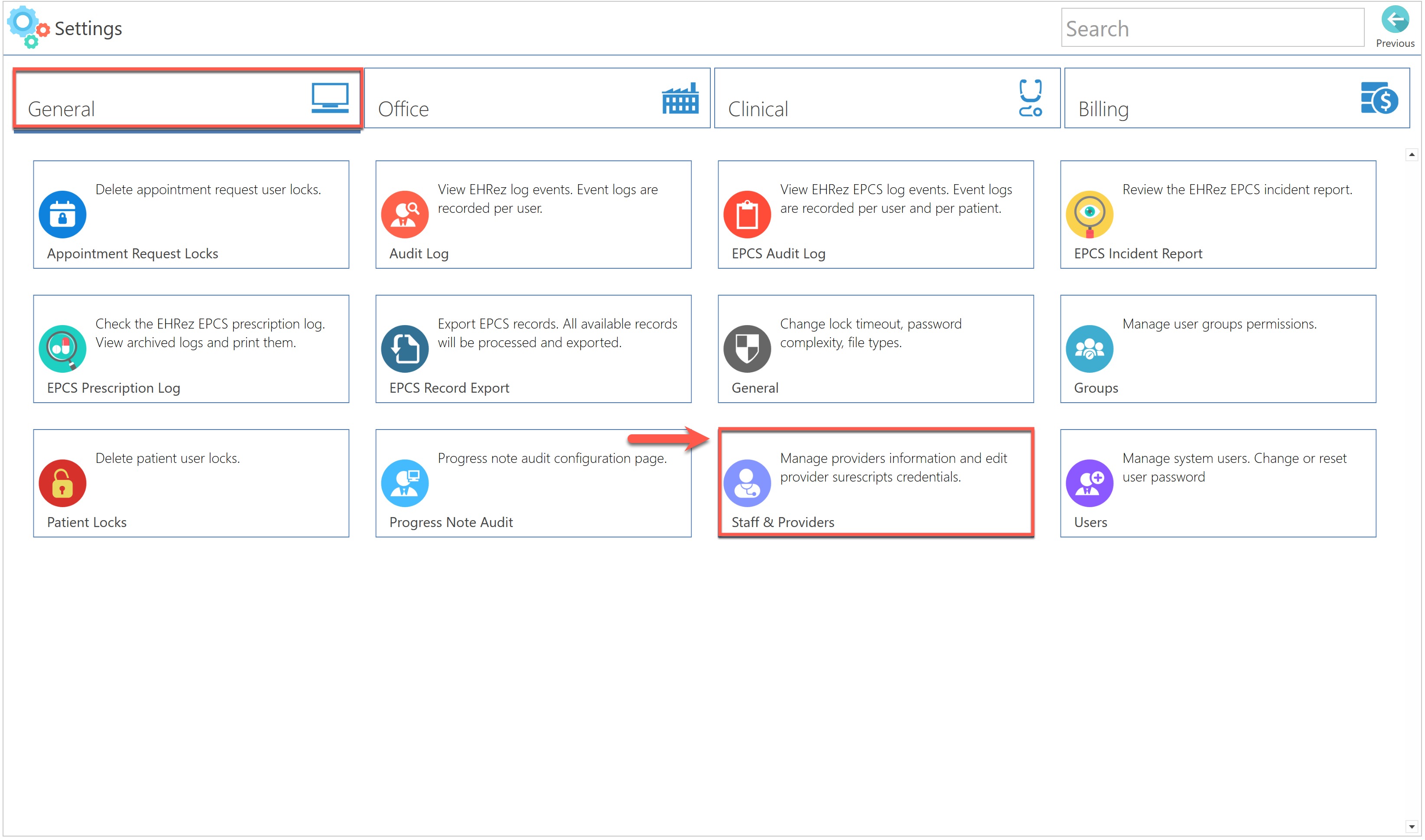Click the scrollbar up arrow

1412,154
